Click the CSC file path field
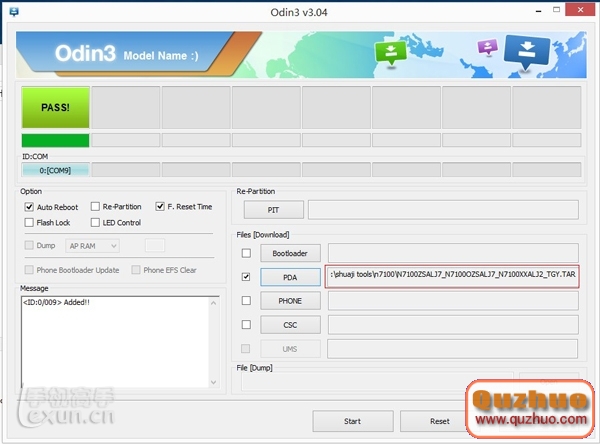This screenshot has height=444, width=600. (x=453, y=325)
